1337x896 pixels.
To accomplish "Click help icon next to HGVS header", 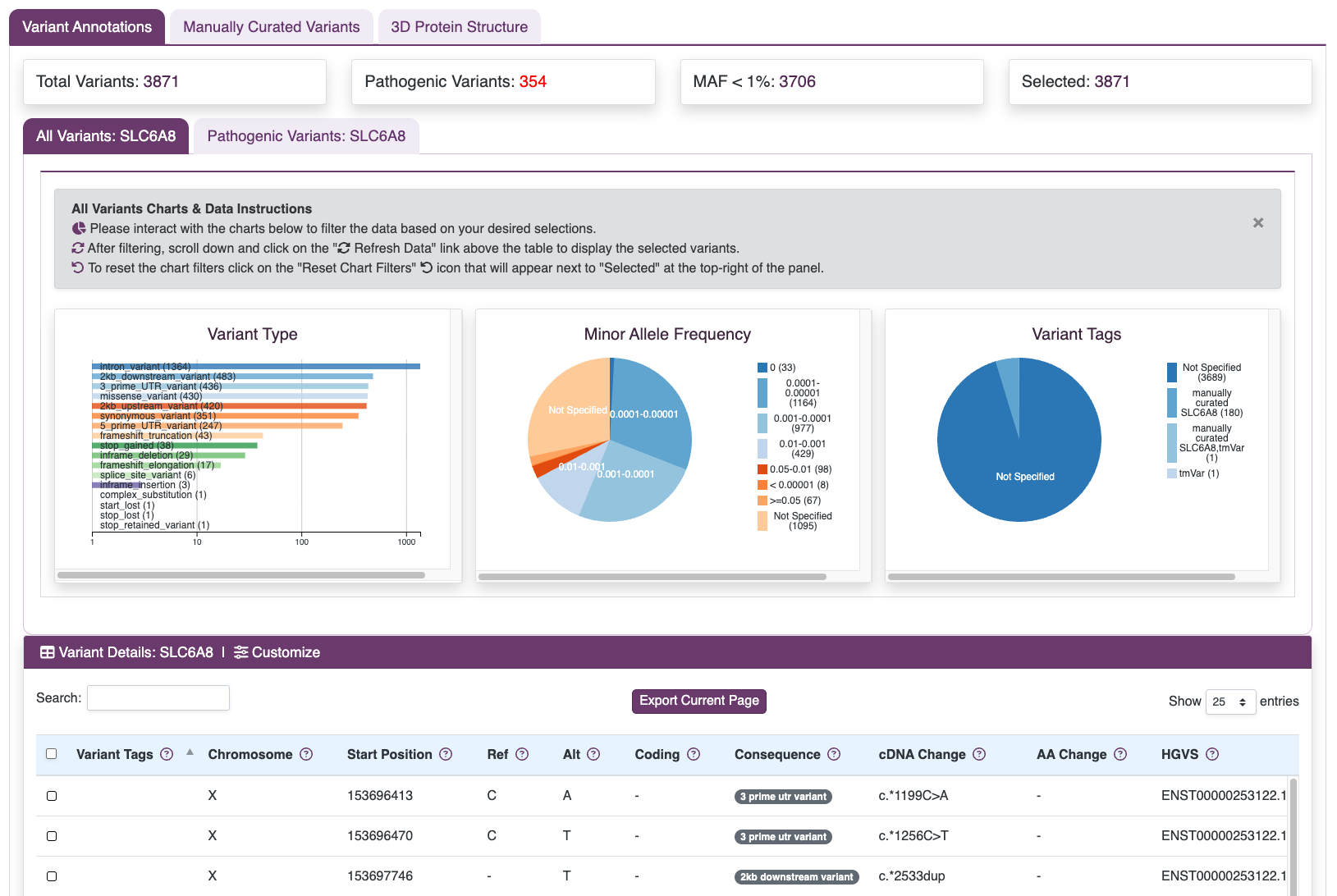I will coord(1212,754).
